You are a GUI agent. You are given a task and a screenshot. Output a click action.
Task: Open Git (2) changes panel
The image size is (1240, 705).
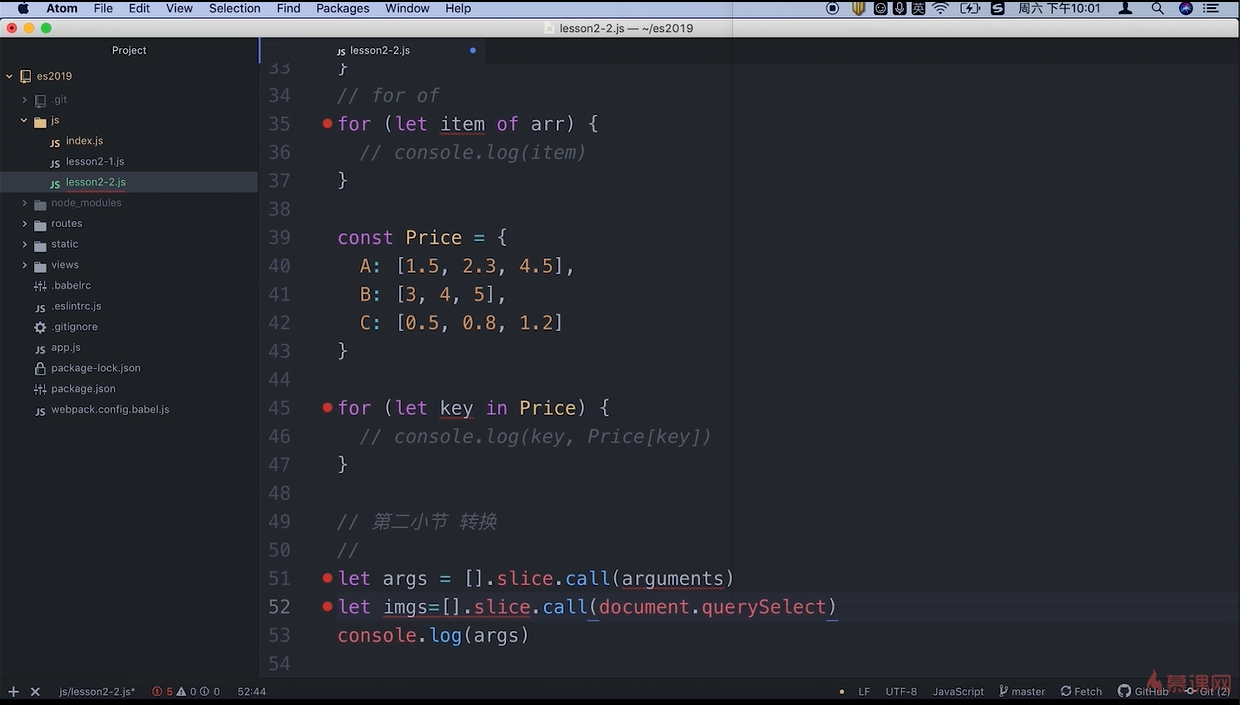[1207, 691]
